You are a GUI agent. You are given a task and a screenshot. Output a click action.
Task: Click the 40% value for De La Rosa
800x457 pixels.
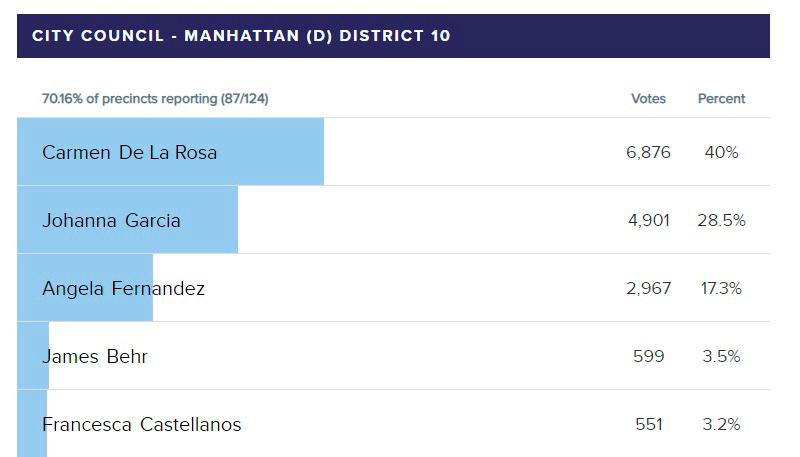(721, 153)
